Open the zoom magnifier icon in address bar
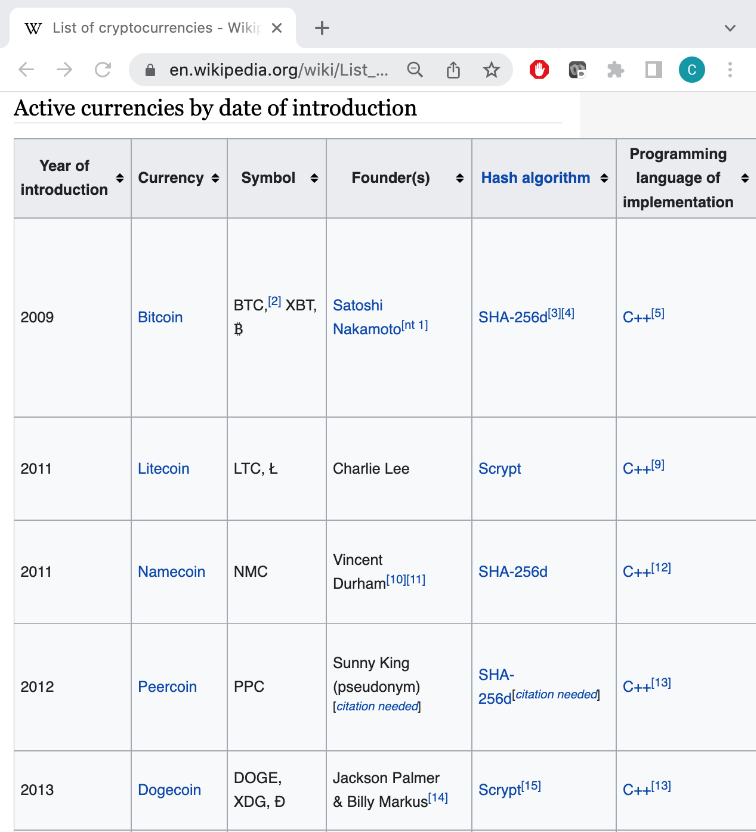 (x=415, y=70)
